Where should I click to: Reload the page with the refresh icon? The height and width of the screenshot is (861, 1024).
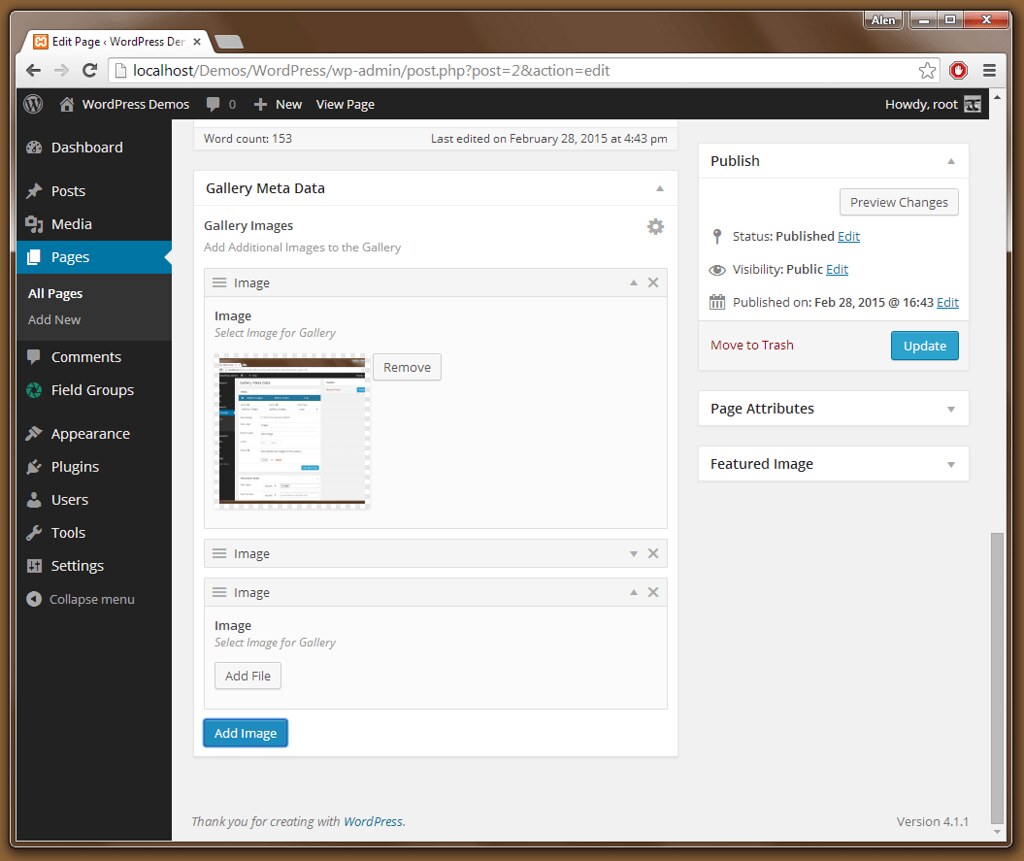tap(90, 71)
